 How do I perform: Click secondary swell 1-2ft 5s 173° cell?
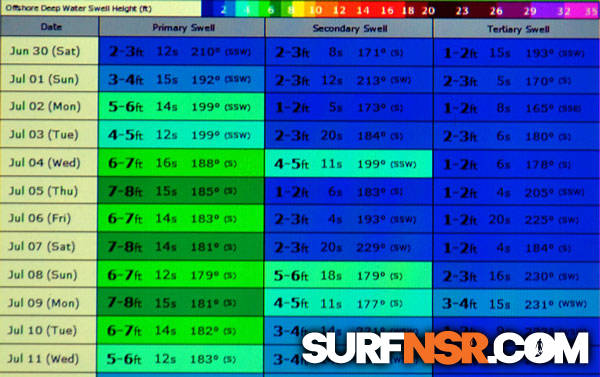point(349,108)
